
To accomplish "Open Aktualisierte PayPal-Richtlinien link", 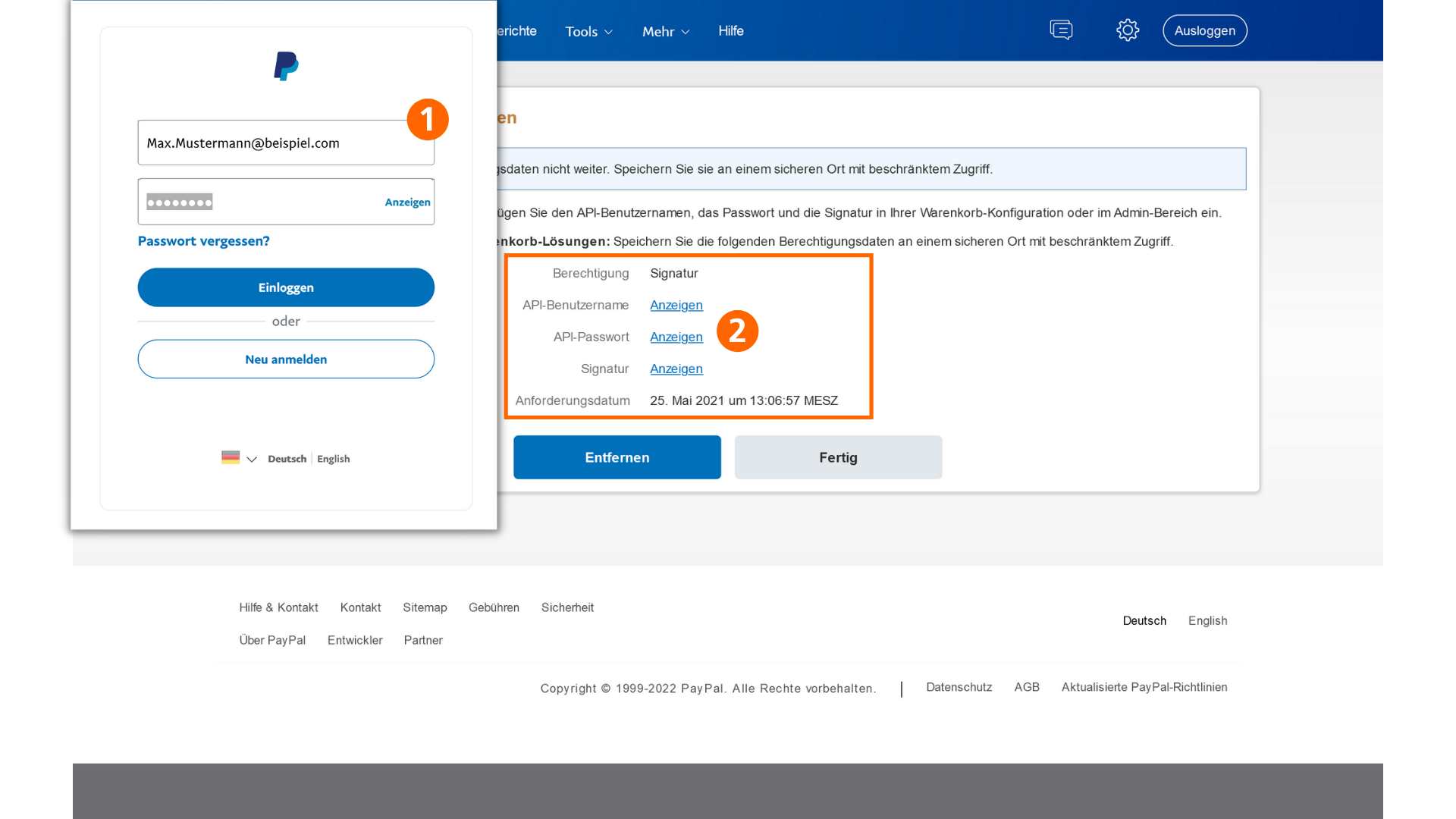I will (1144, 687).
